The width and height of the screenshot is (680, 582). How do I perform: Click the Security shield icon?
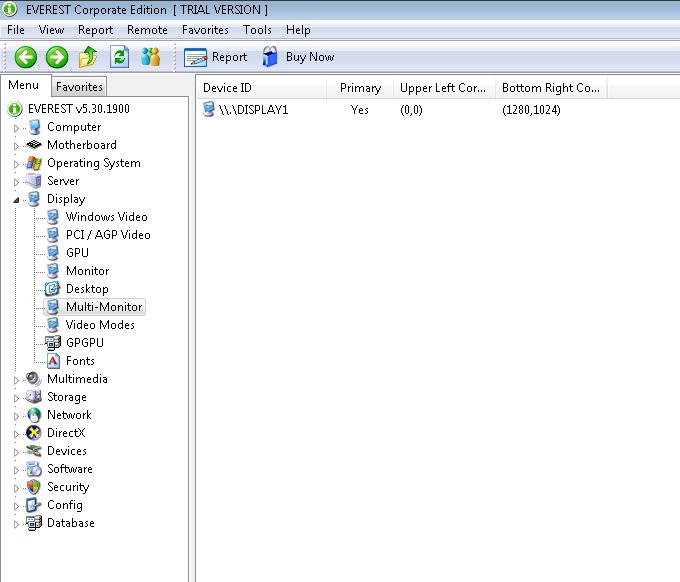34,487
